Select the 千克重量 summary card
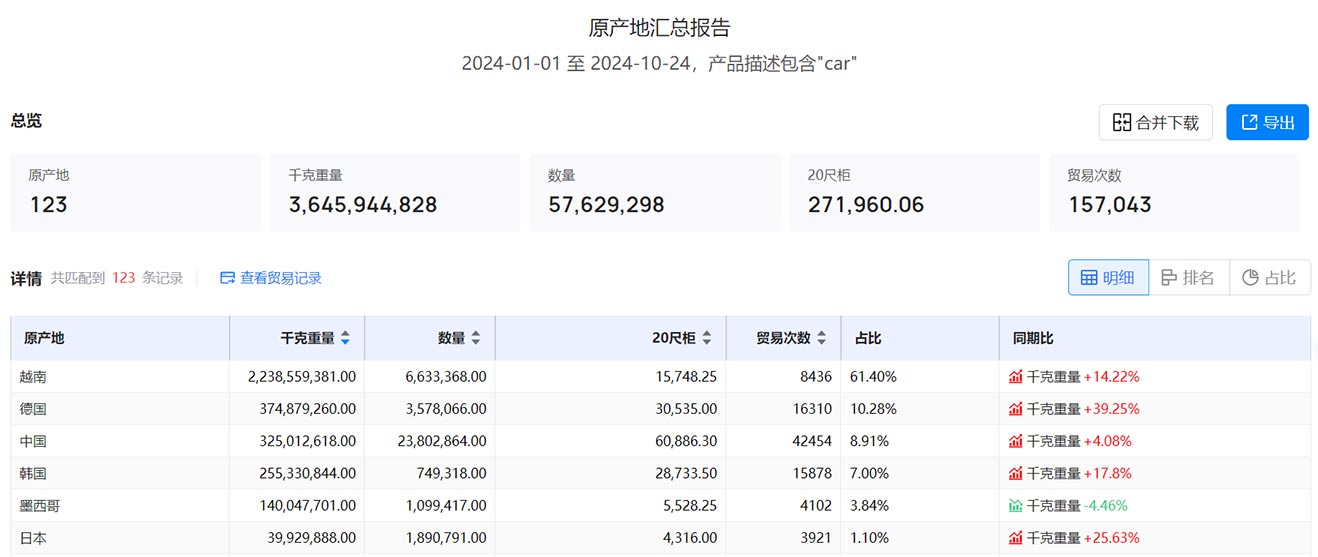The height and width of the screenshot is (557, 1318). tap(395, 193)
